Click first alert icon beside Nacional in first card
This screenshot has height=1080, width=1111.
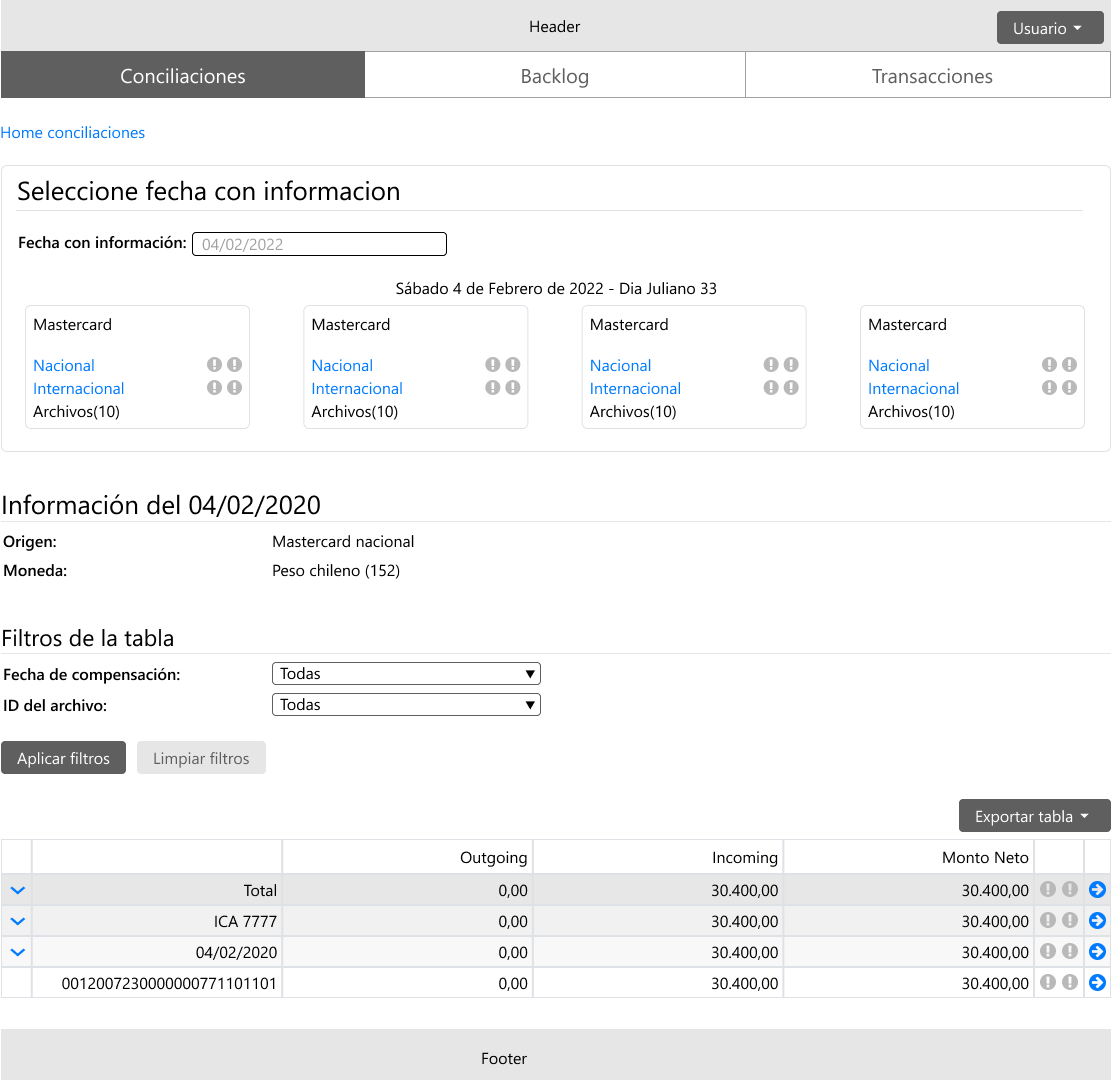tap(214, 365)
